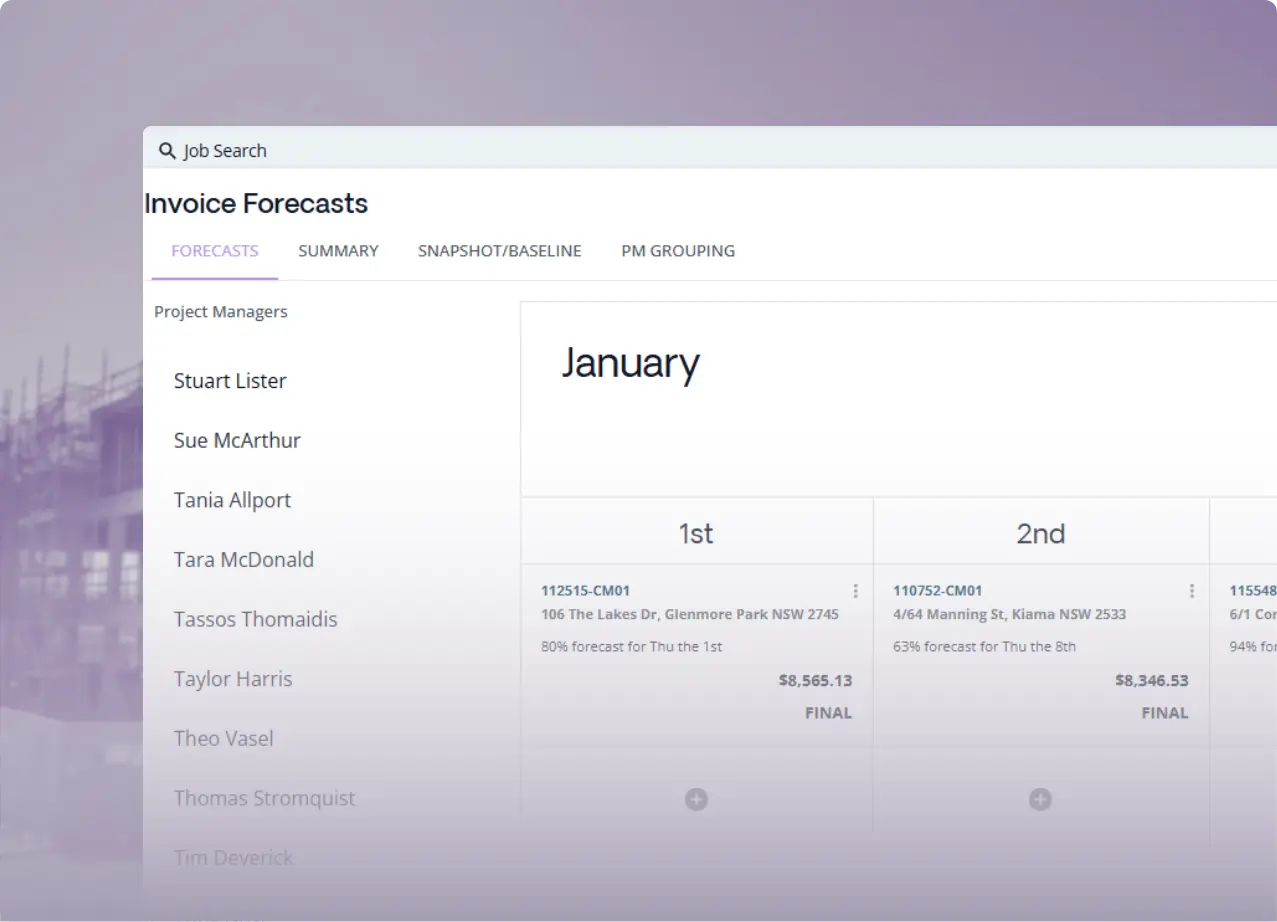Add a new forecast under the 1st column
This screenshot has height=922, width=1277.
pos(696,799)
